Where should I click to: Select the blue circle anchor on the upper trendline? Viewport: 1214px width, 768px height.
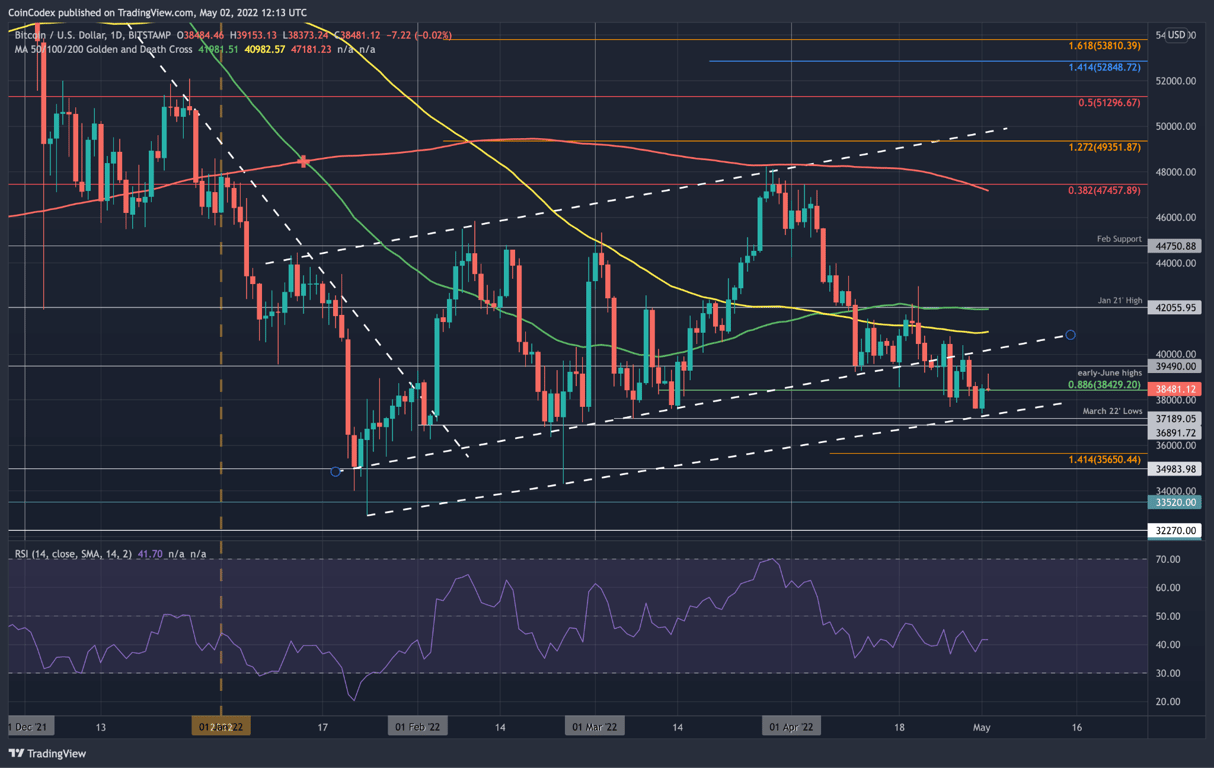[x=1070, y=334]
